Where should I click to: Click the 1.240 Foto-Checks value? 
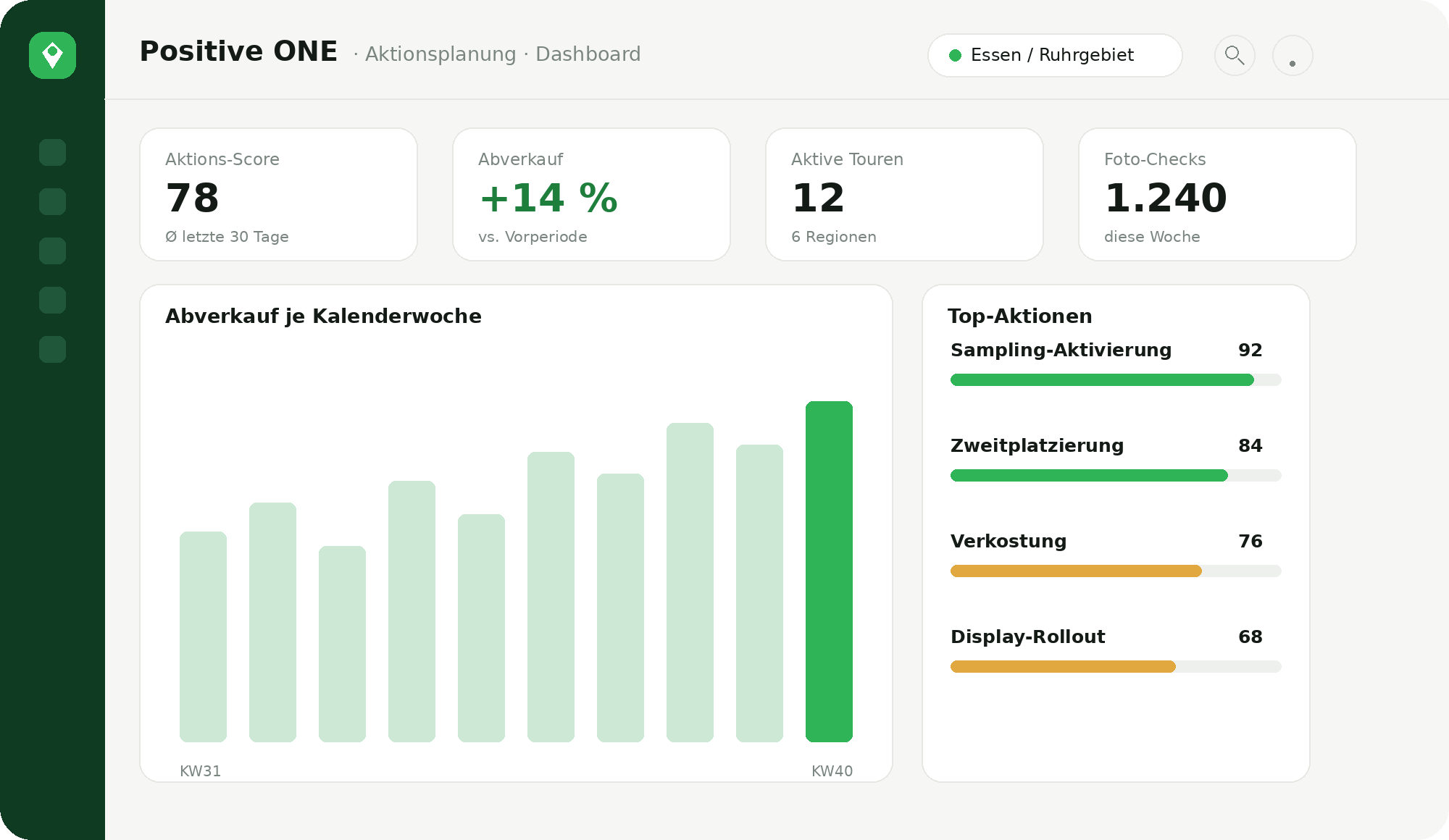[1165, 198]
